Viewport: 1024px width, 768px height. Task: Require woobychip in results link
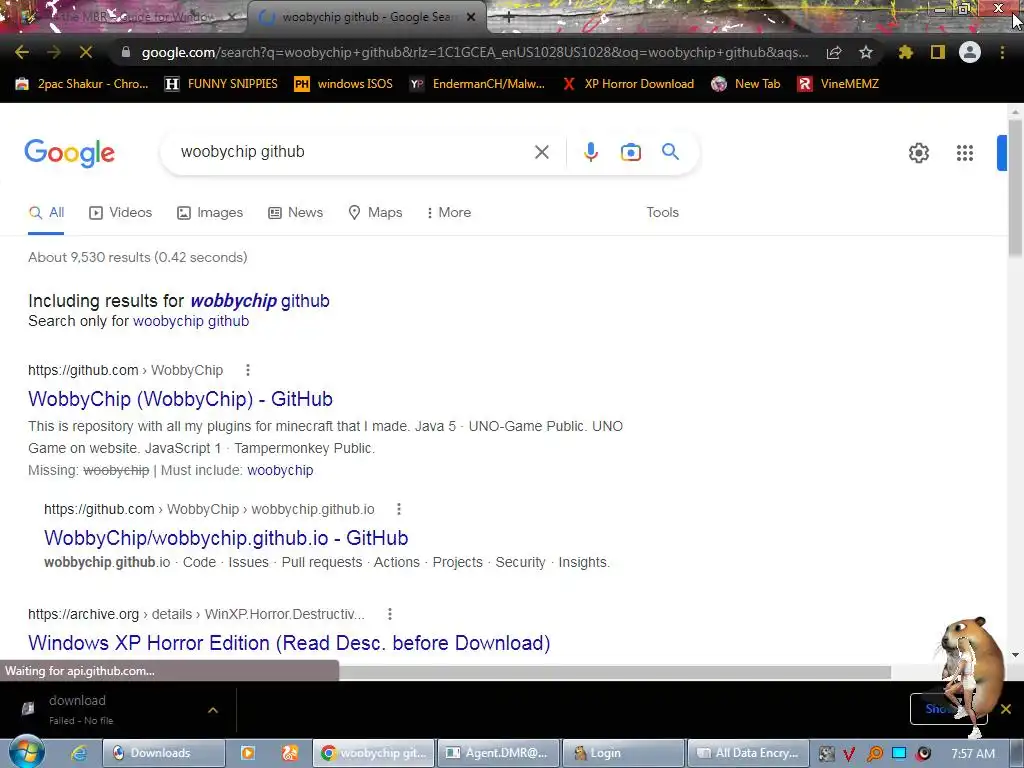coord(280,471)
